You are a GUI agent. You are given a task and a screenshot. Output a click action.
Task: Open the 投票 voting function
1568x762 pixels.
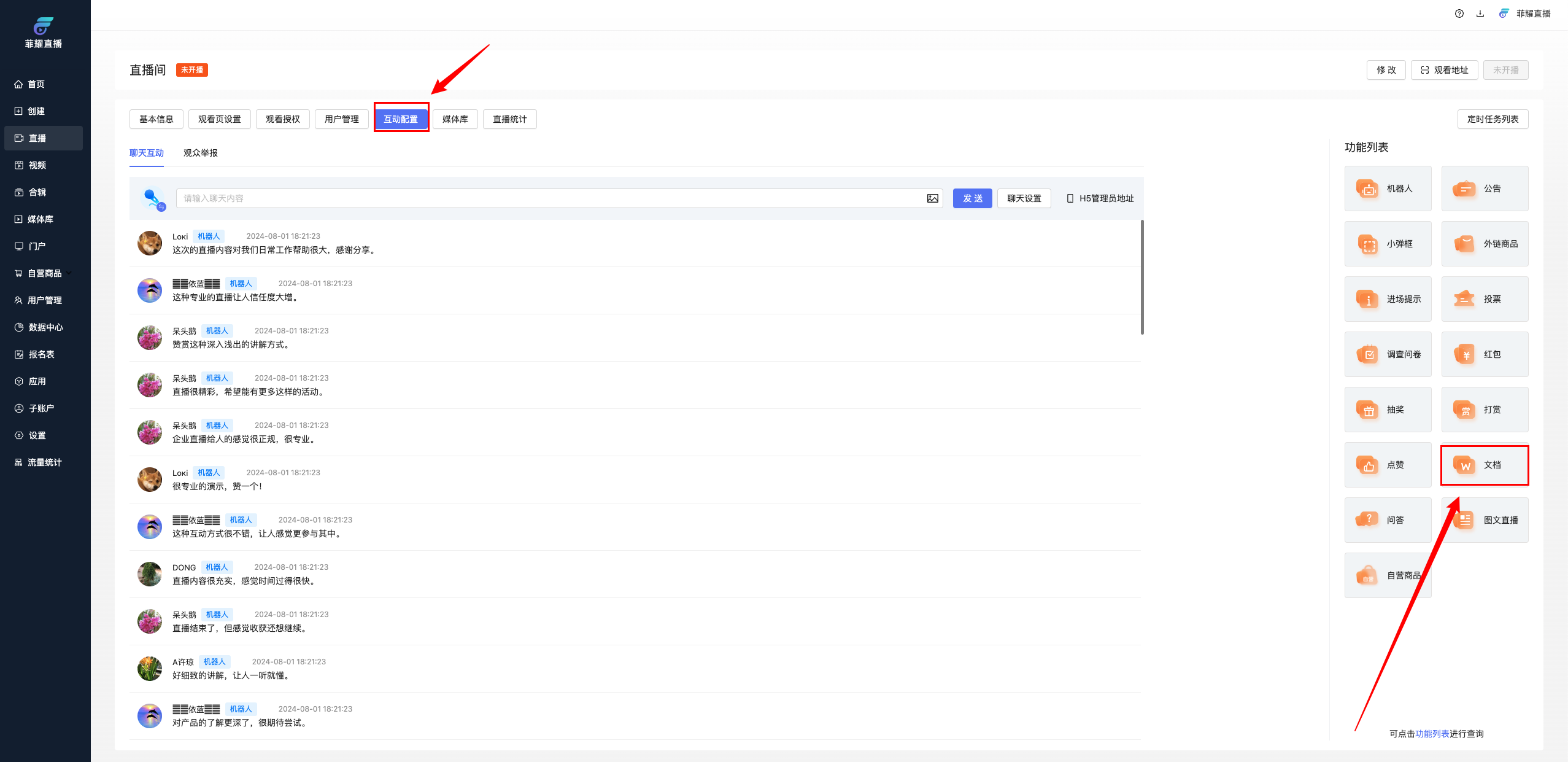tap(1484, 299)
